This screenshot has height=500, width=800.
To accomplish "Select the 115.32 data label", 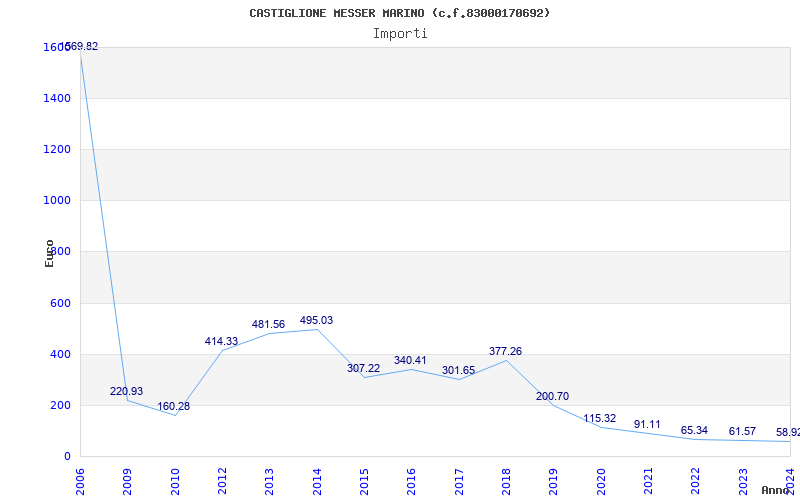I will [600, 418].
